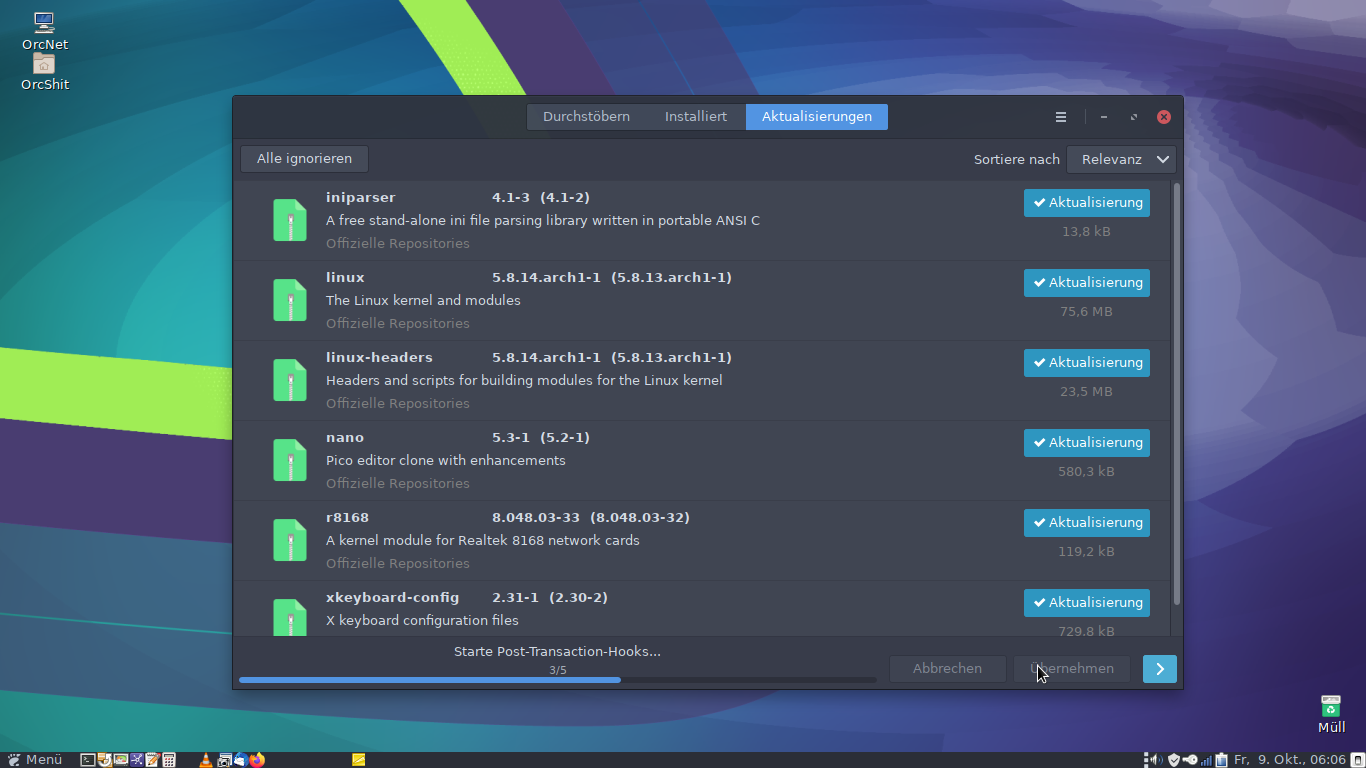Click the iniparser package icon
Image resolution: width=1366 pixels, height=768 pixels.
tap(290, 220)
